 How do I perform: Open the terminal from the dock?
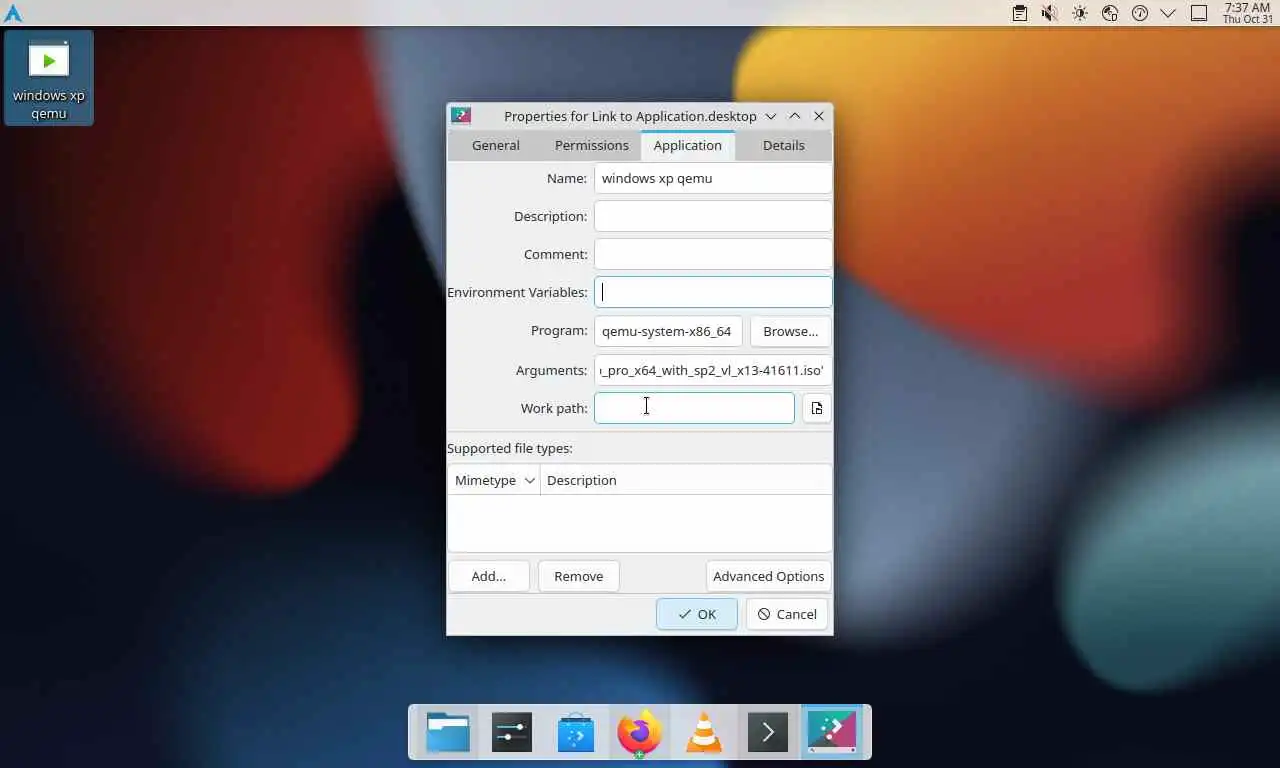click(768, 733)
